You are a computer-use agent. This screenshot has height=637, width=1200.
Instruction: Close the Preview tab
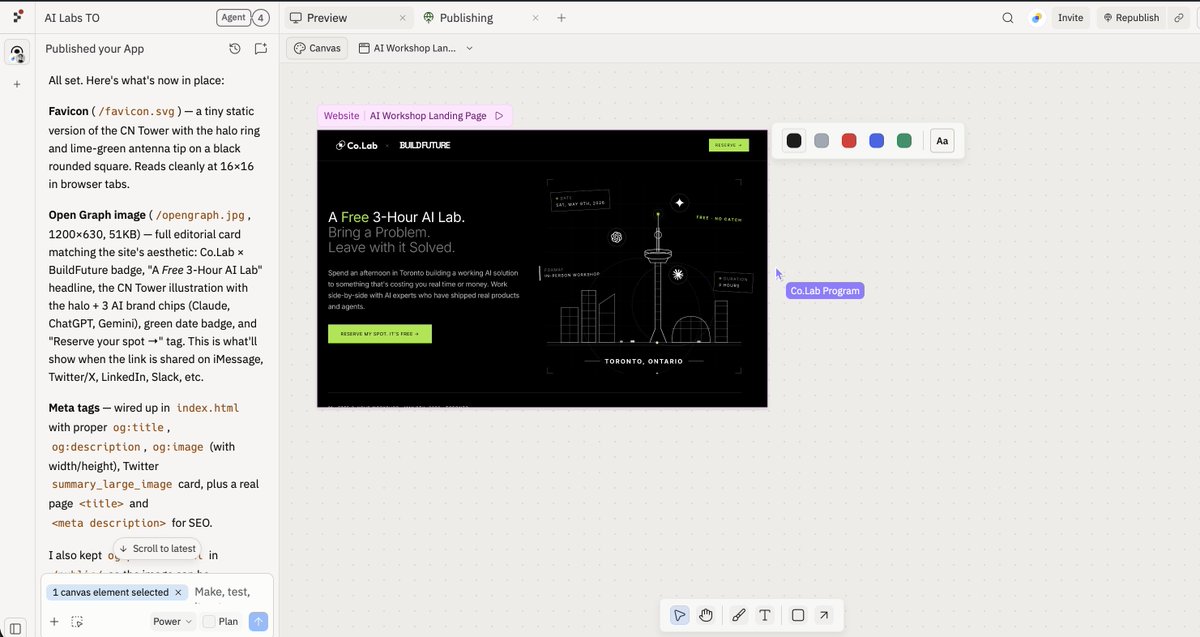403,18
